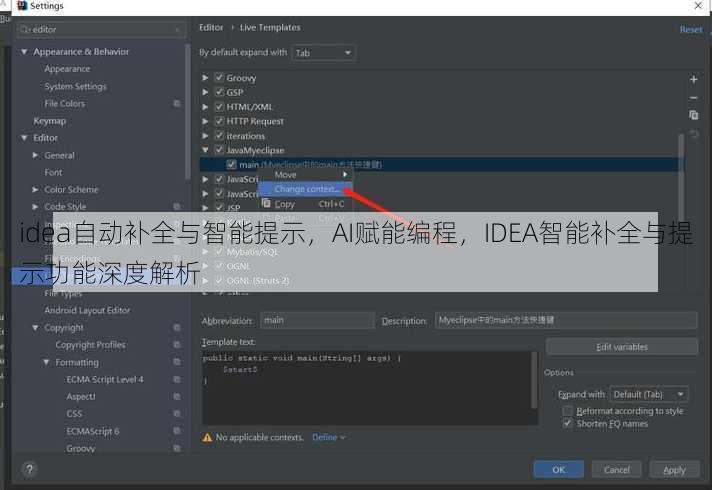Choose Change context in the context menu
This screenshot has width=712, height=490.
click(x=306, y=189)
